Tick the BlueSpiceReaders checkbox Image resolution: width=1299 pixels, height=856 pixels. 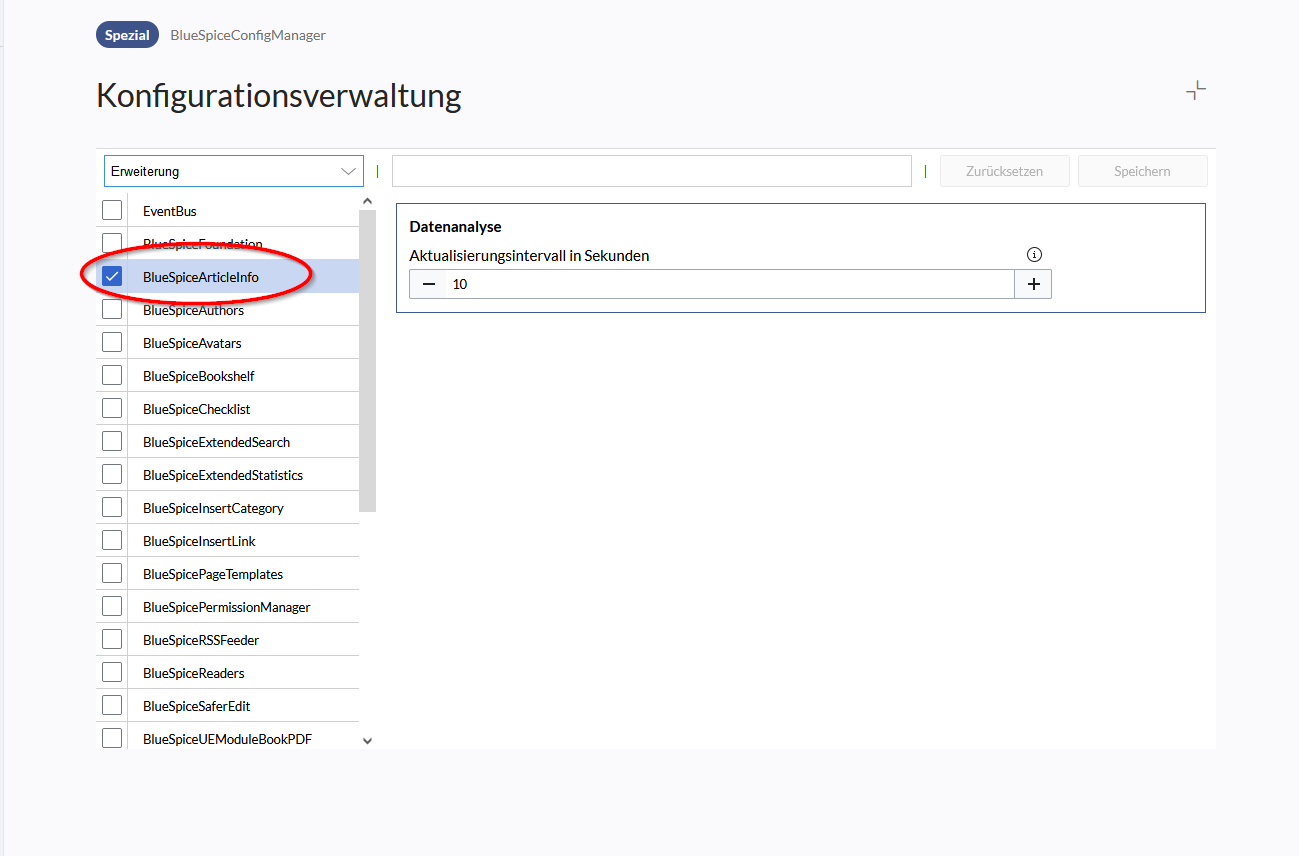[112, 672]
